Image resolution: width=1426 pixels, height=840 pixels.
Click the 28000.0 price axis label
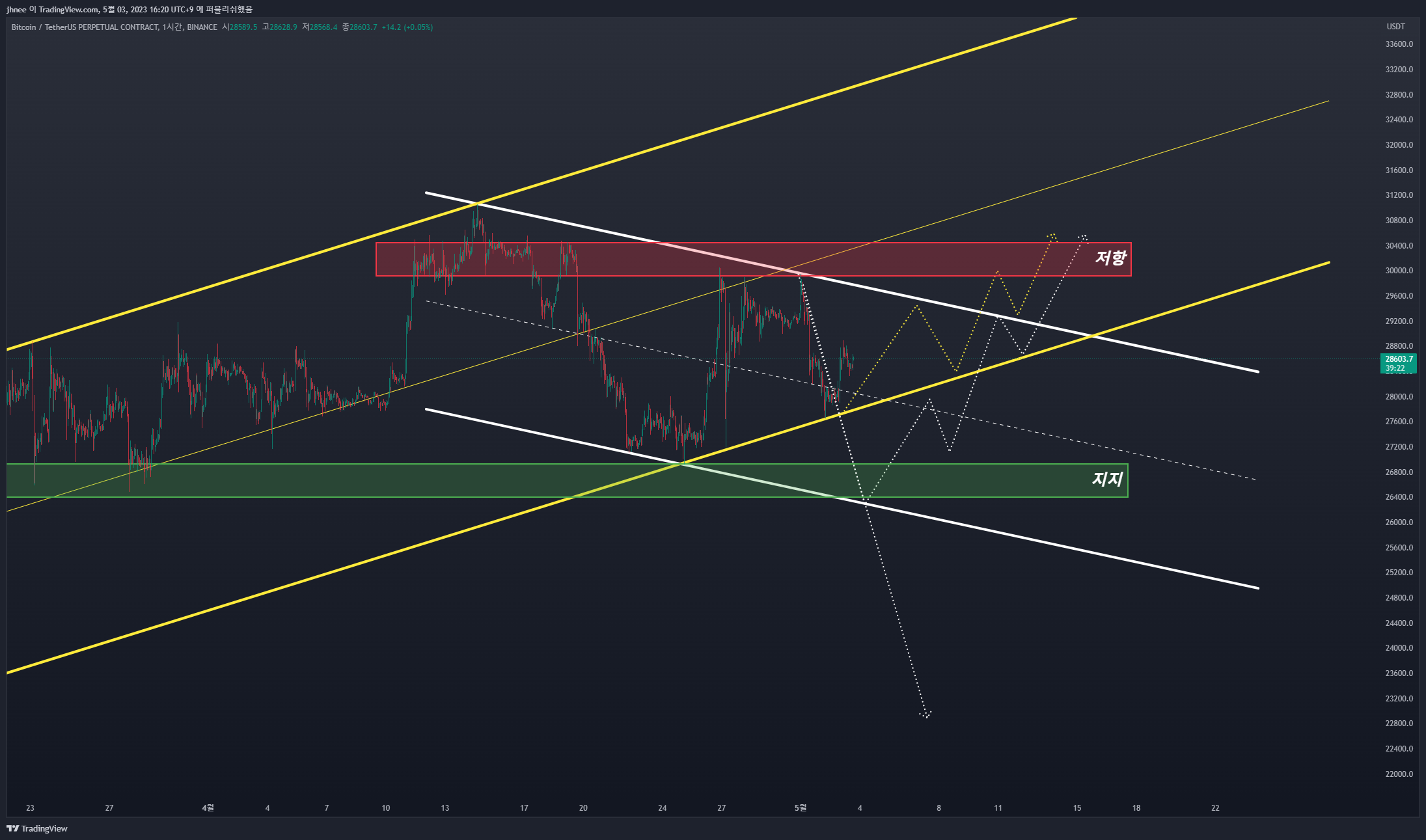[1399, 396]
